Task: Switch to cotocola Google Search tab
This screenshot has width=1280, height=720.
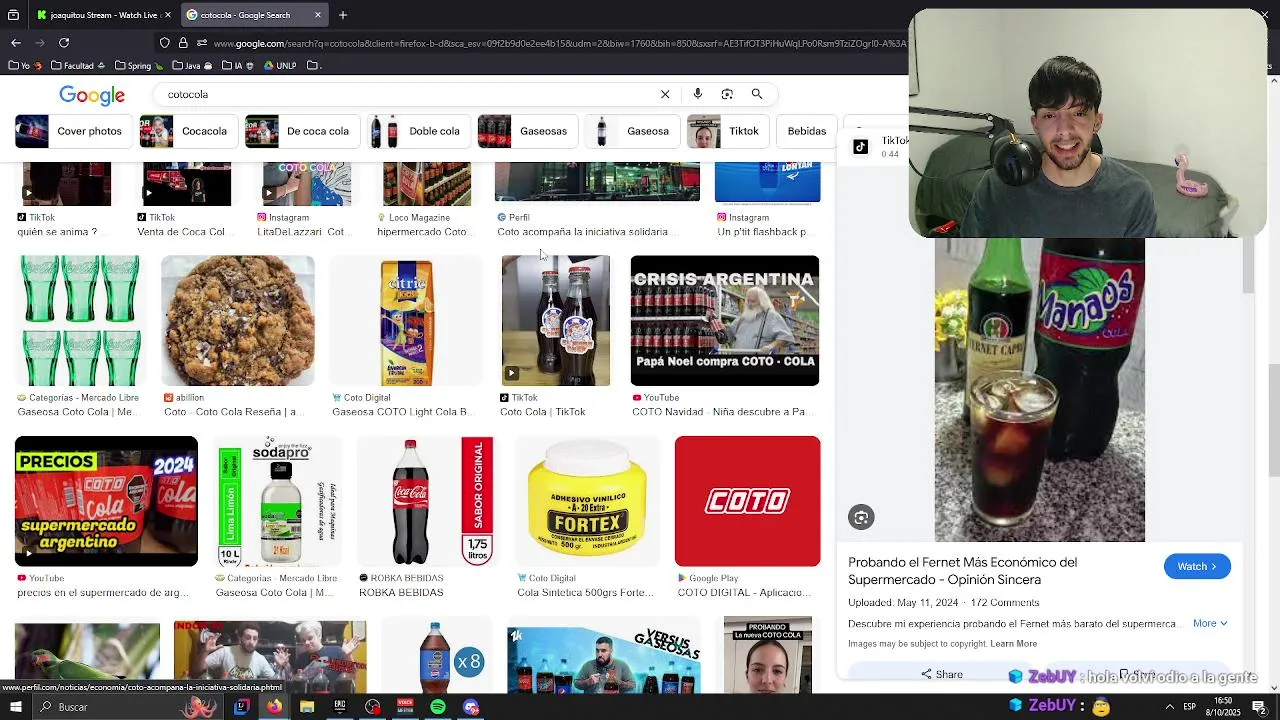Action: point(255,15)
